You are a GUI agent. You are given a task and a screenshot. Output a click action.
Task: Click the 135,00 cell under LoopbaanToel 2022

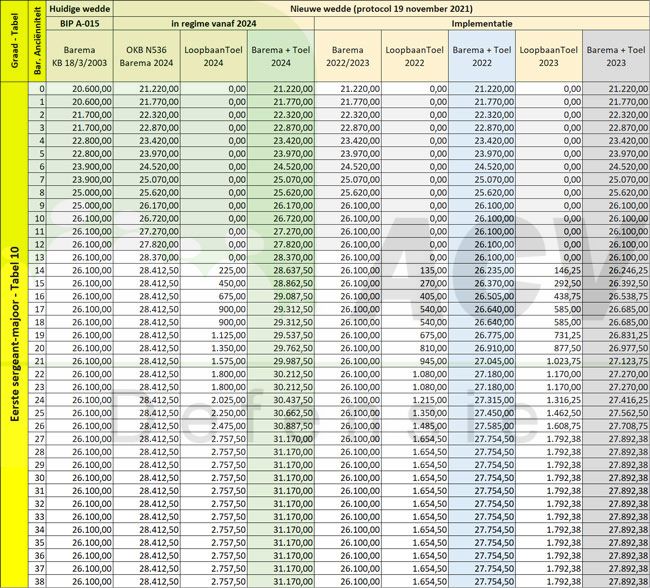[415, 270]
